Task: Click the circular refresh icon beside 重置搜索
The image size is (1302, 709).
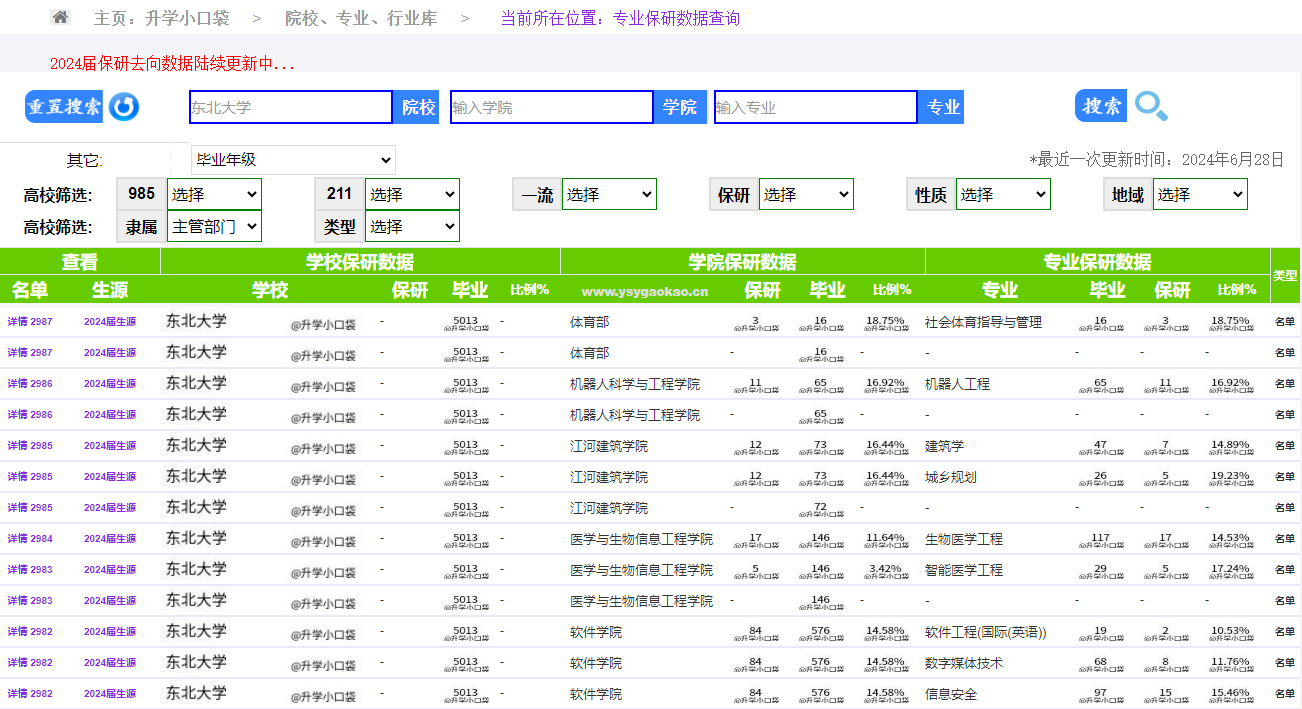Action: 124,107
